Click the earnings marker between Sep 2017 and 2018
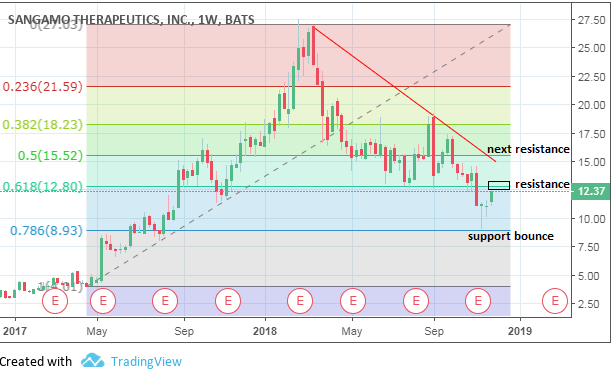The image size is (611, 376). click(x=228, y=301)
